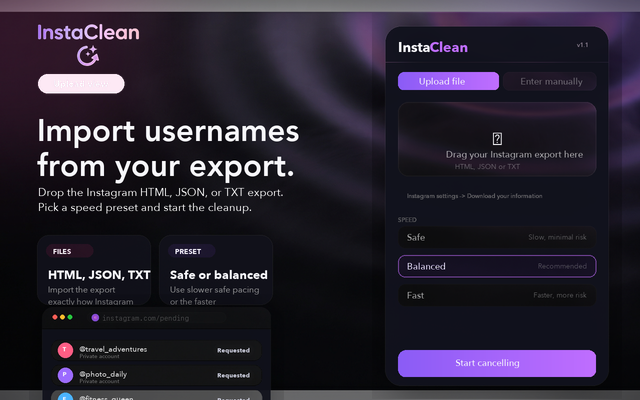Click Requested button for @photo_daily
This screenshot has width=640, height=400.
point(233,375)
